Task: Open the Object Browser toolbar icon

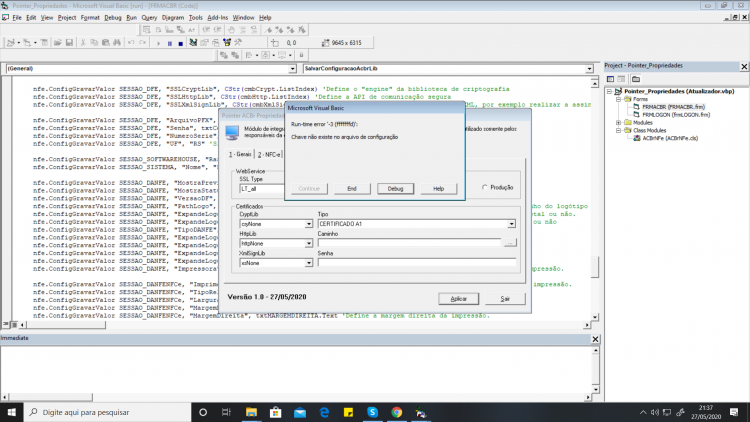Action: click(x=227, y=43)
